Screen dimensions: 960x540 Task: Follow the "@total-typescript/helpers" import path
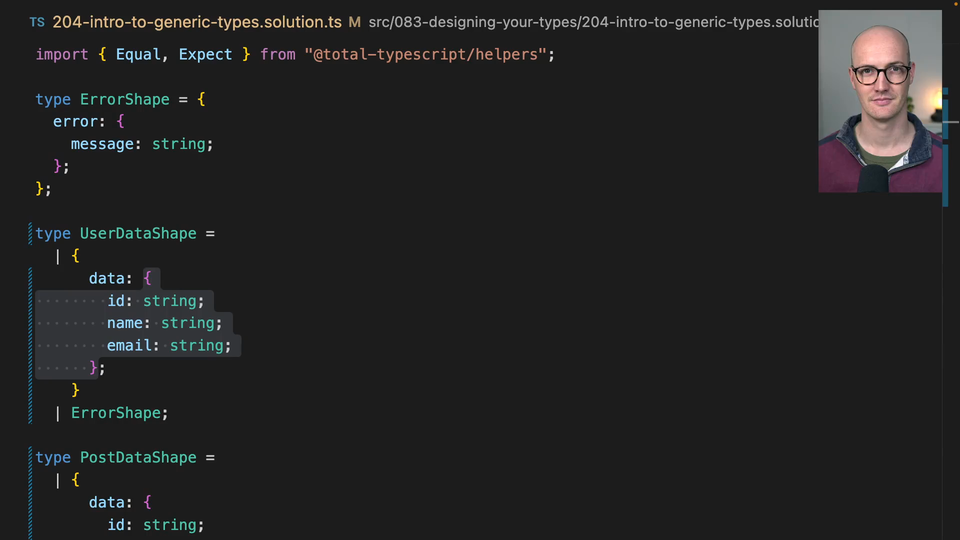point(425,54)
